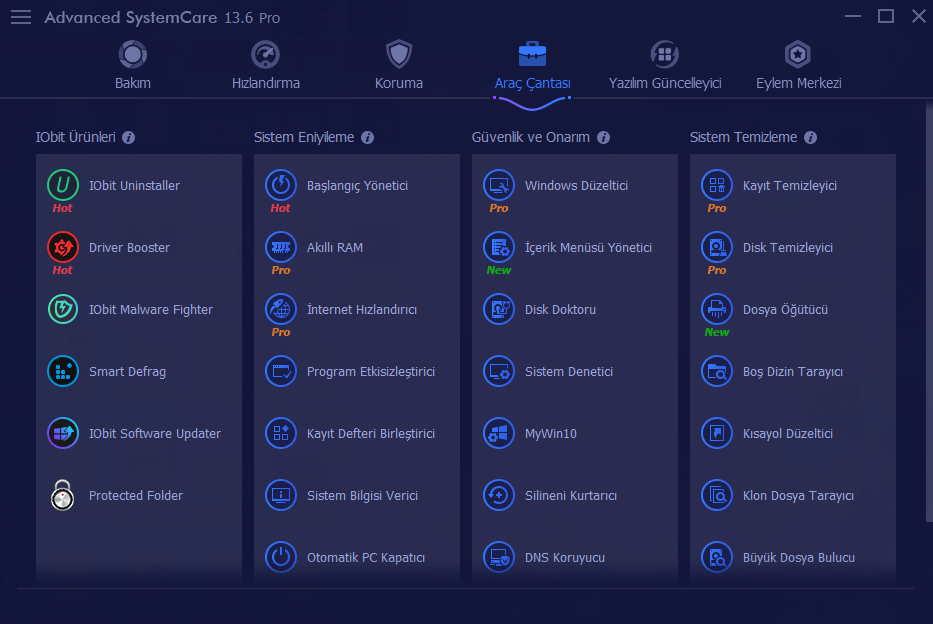Click the Smart Defrag icon
Image resolution: width=933 pixels, height=624 pixels.
click(x=62, y=371)
